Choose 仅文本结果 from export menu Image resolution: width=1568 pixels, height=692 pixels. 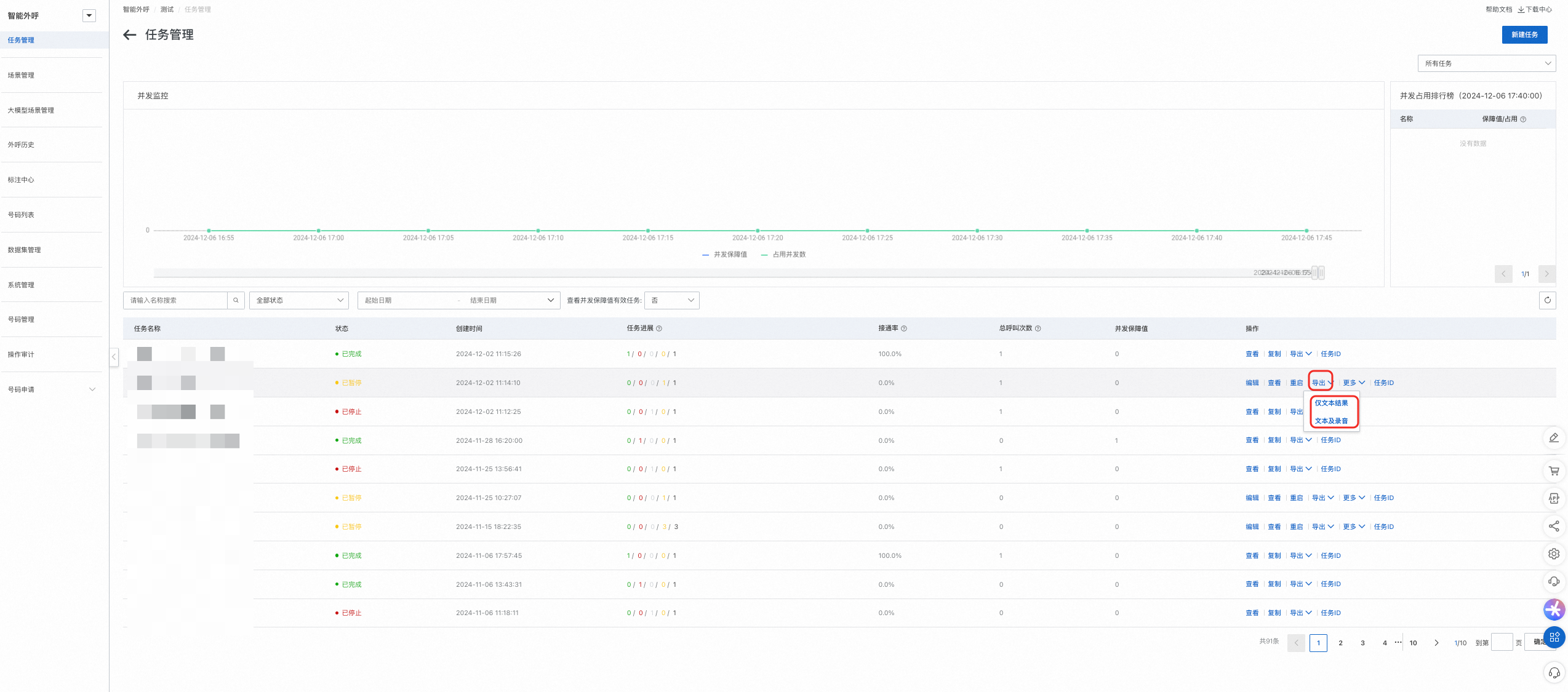click(1331, 403)
